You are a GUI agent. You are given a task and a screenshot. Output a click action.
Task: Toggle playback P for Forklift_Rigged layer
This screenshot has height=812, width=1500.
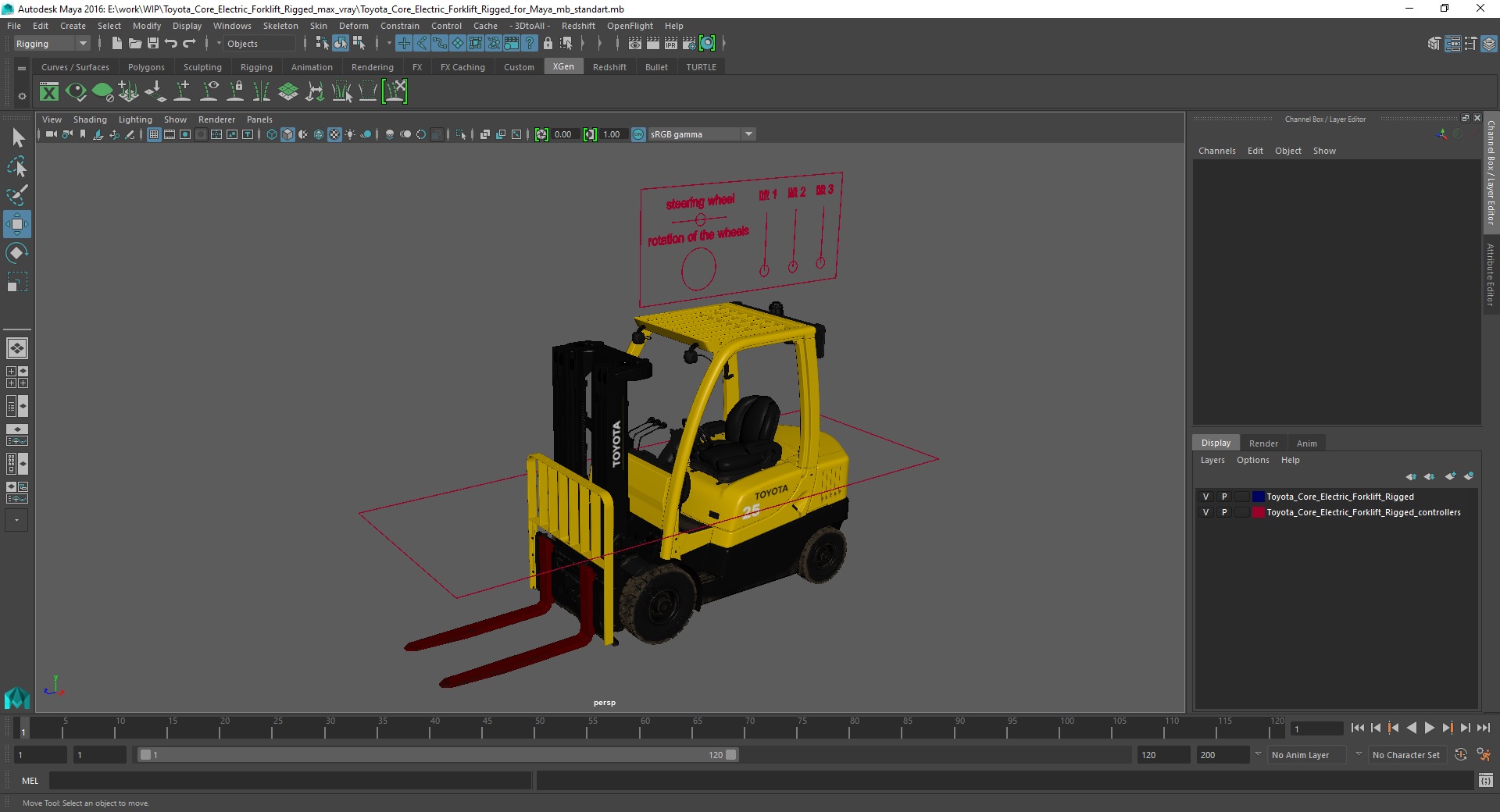[1224, 497]
